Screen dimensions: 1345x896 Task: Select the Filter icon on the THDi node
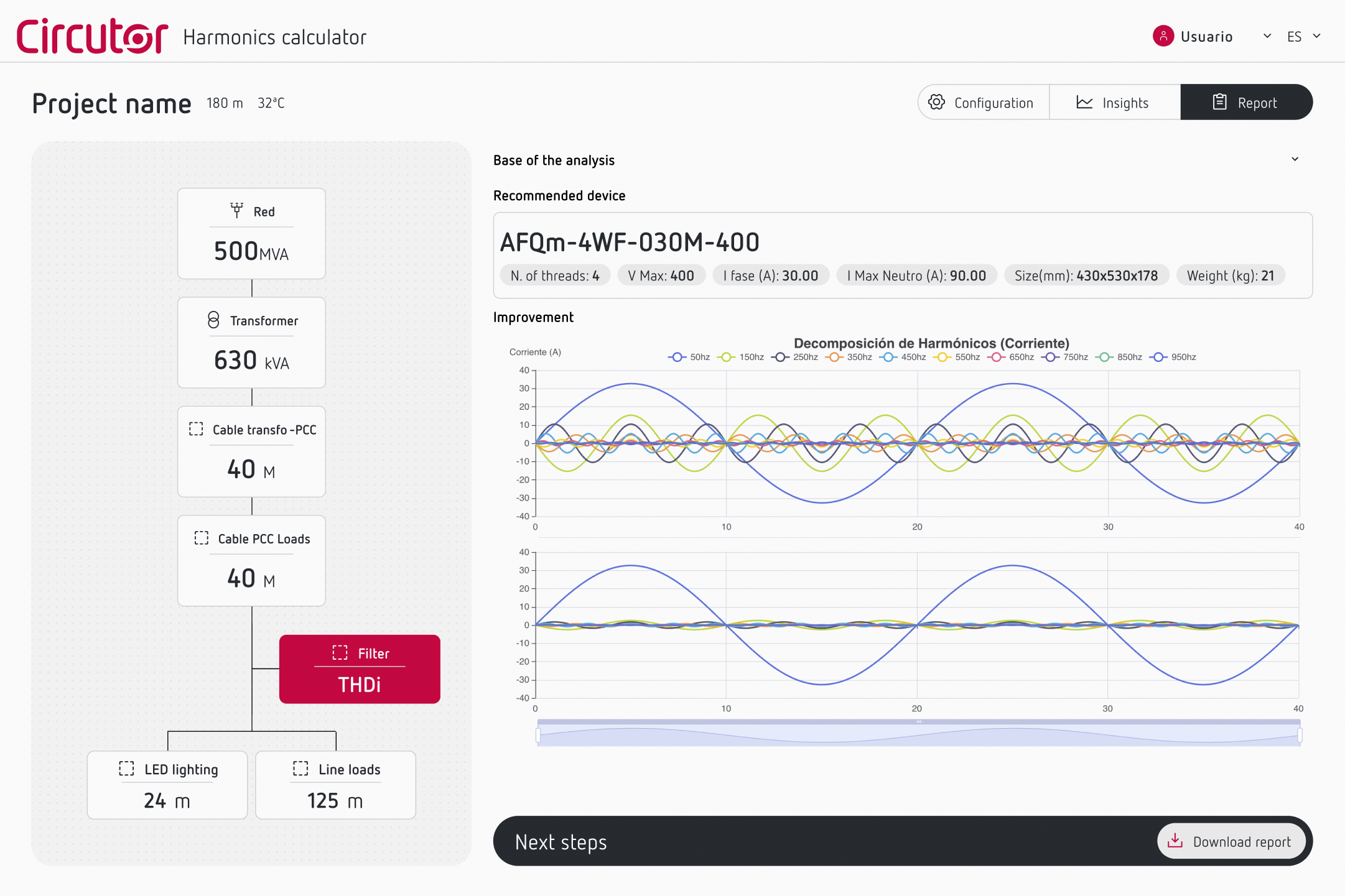(340, 652)
